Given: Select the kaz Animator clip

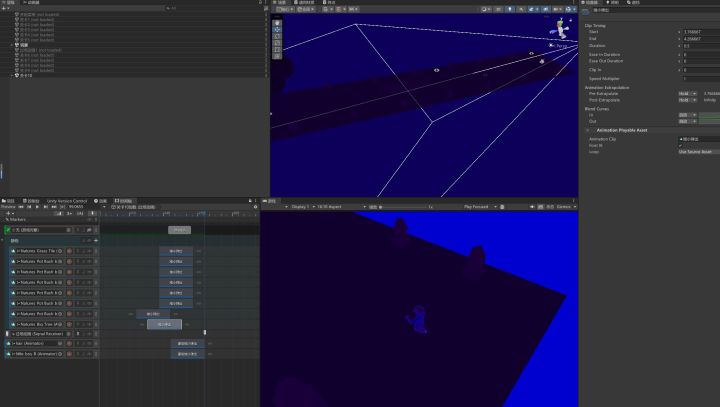Looking at the screenshot, I should [187, 344].
